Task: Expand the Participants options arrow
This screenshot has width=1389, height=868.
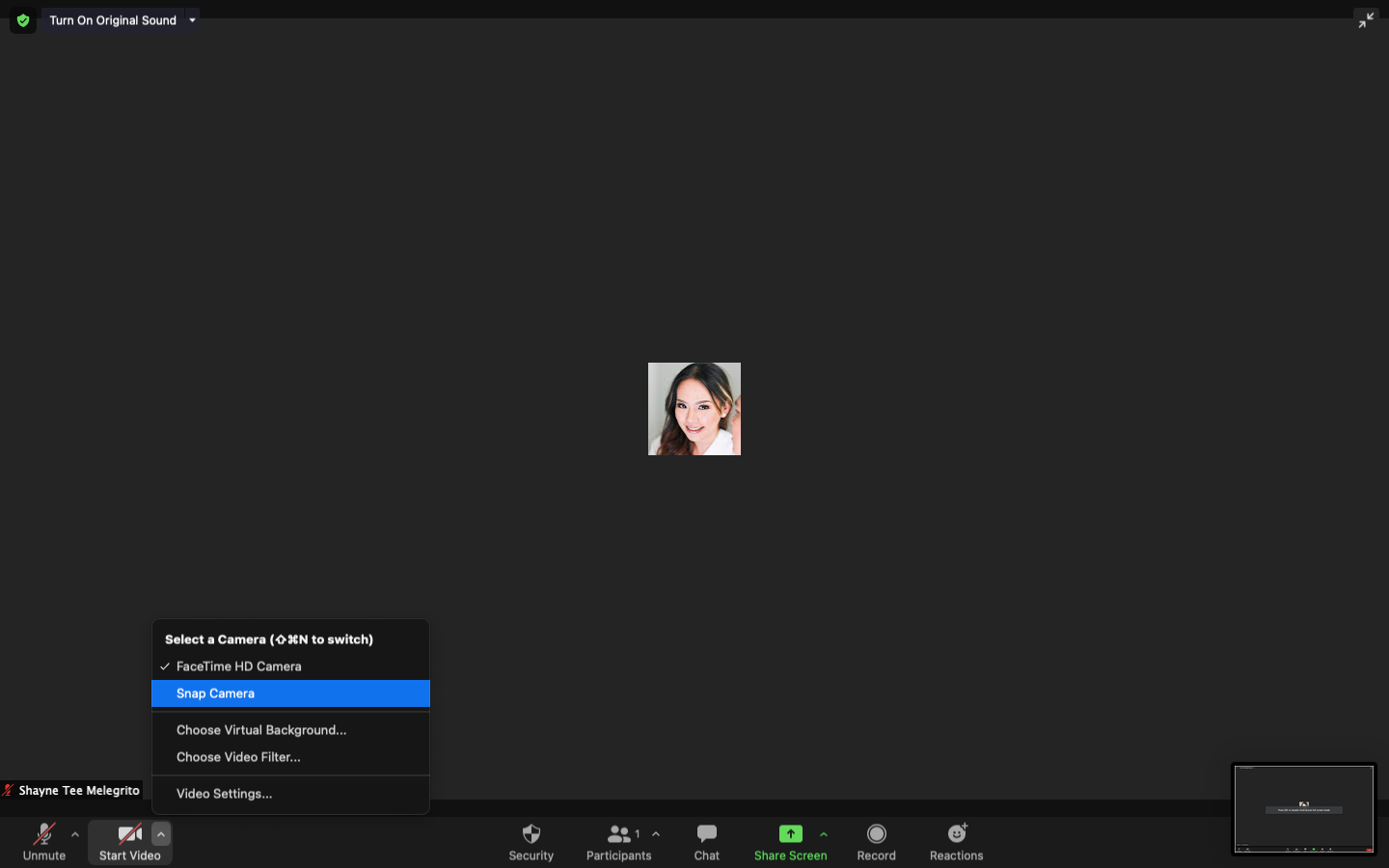Action: (x=656, y=834)
